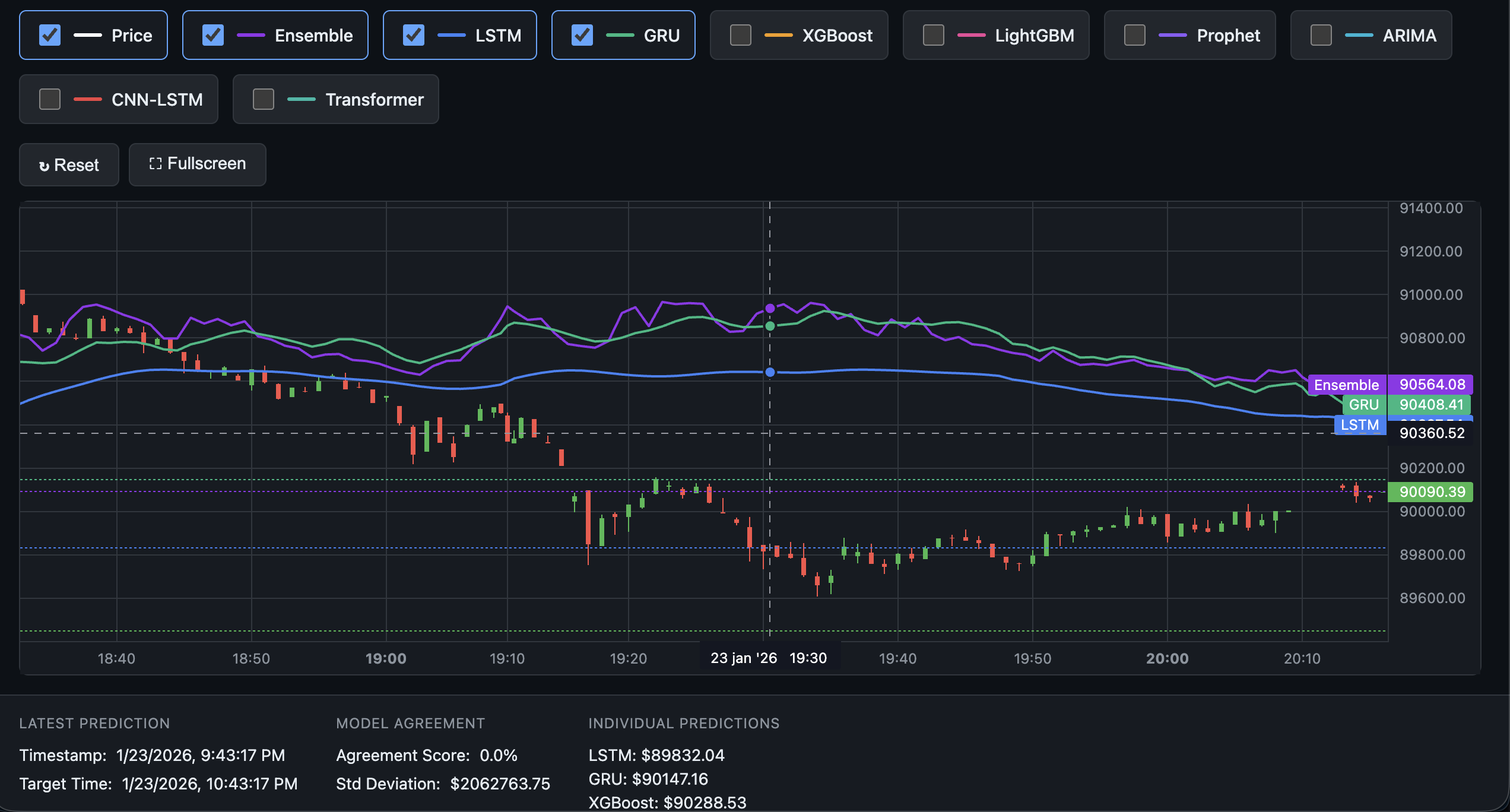Open the chart in Fullscreen
This screenshot has width=1510, height=812.
pos(197,164)
